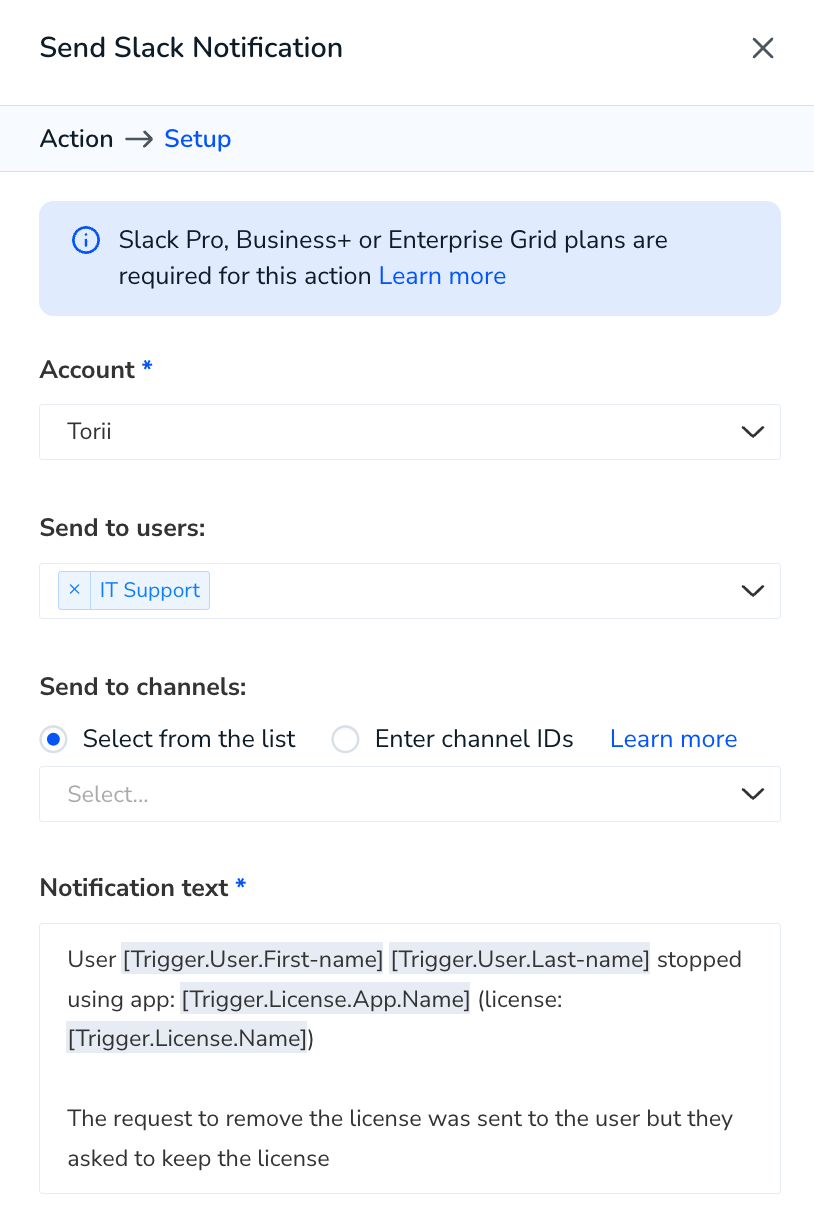Click the arrow between Action and Setup
Image resolution: width=814 pixels, height=1208 pixels.
pyautogui.click(x=139, y=139)
